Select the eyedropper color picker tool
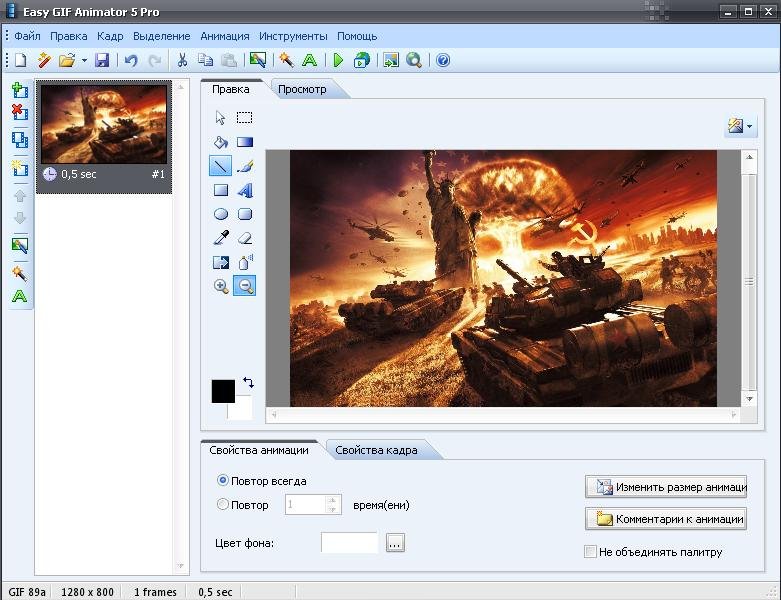The width and height of the screenshot is (781, 600). pyautogui.click(x=221, y=238)
